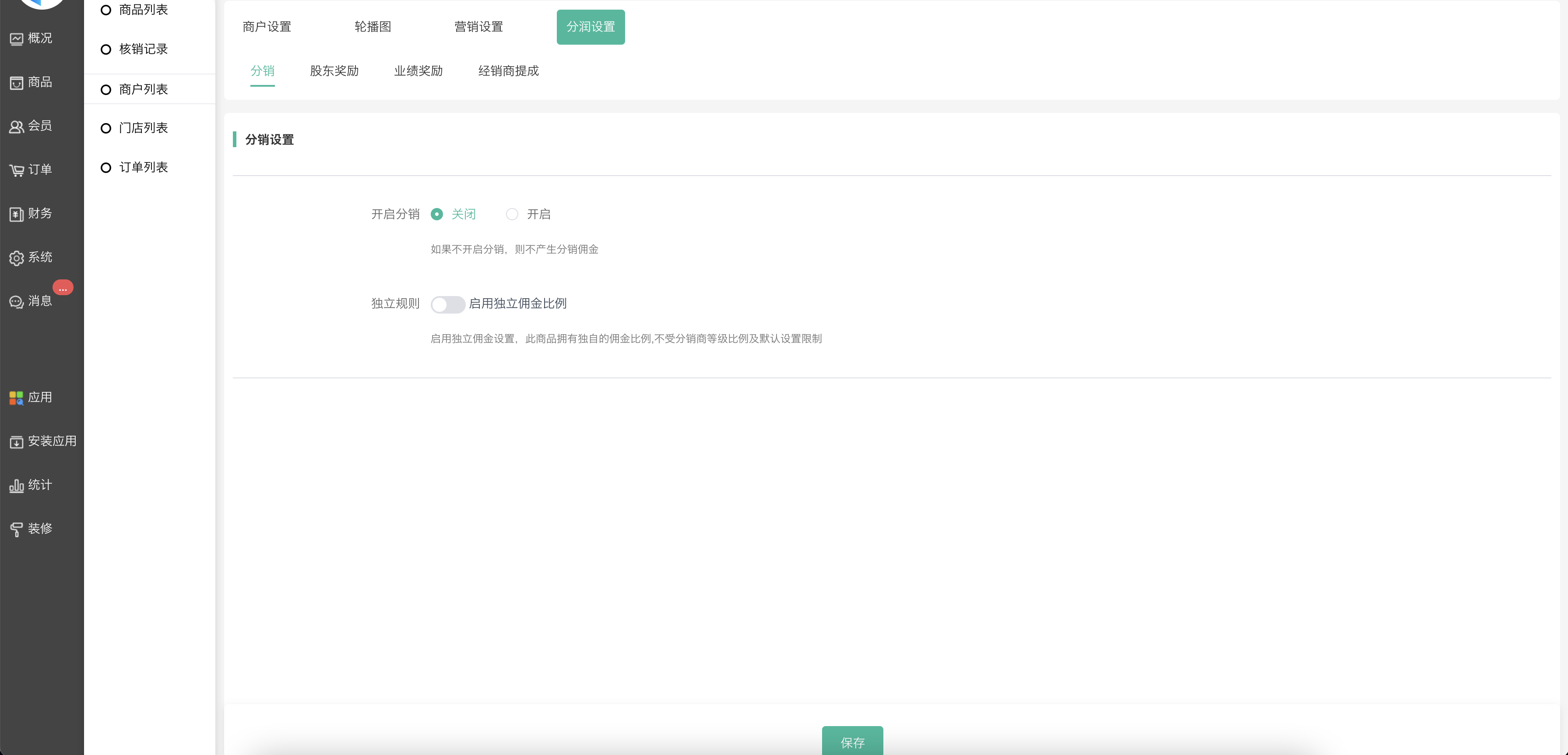The image size is (1568, 755).
Task: Open the 装修 paint roller icon
Action: pyautogui.click(x=17, y=529)
